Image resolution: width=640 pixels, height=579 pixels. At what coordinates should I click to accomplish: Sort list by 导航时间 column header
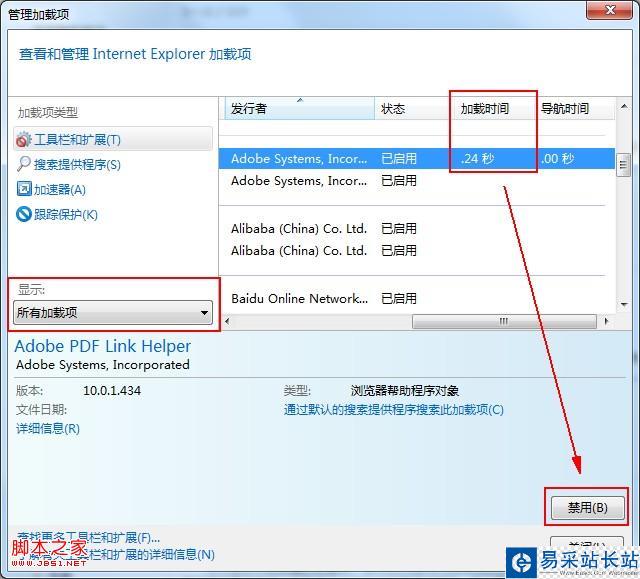(x=575, y=109)
